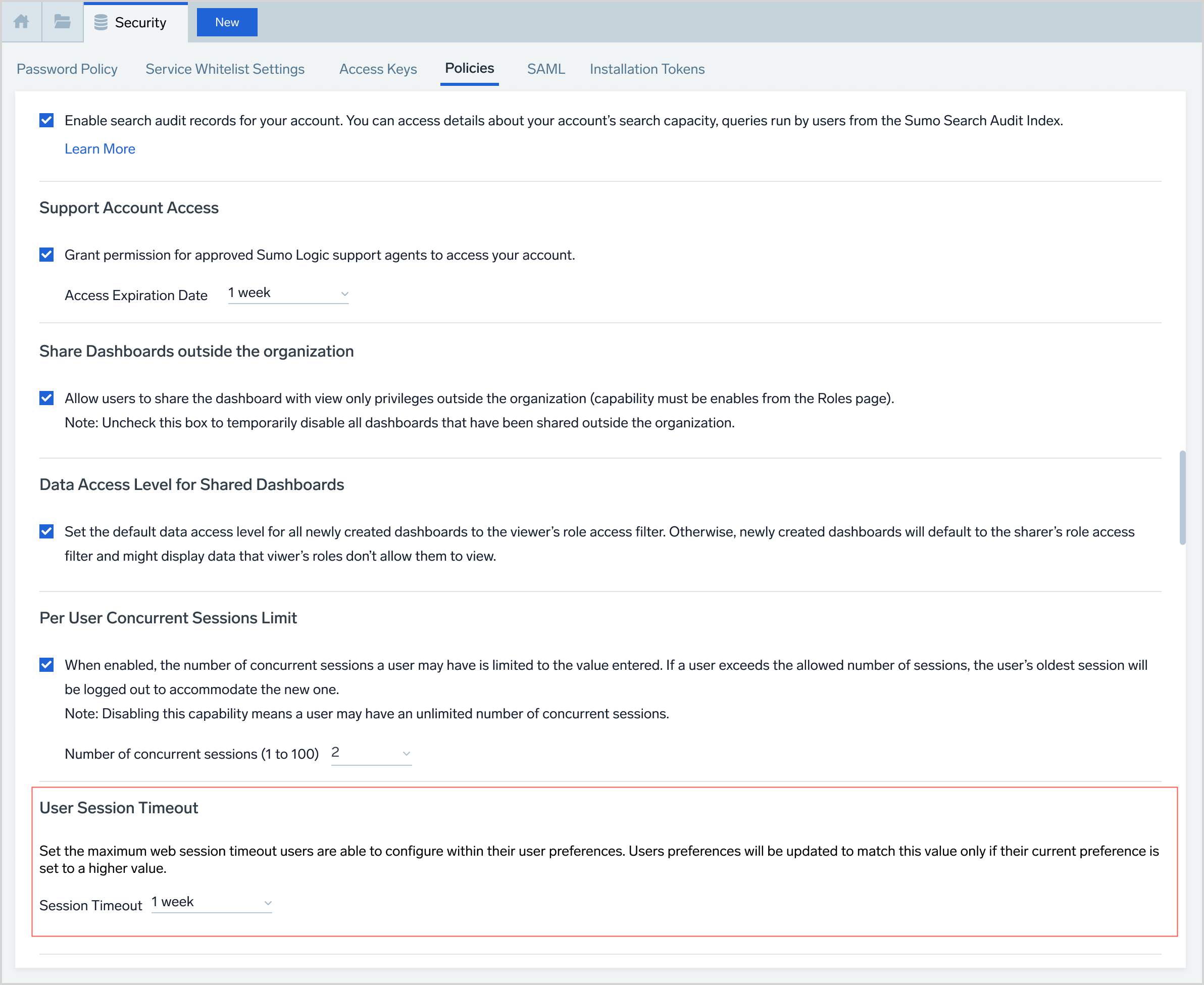Viewport: 1204px width, 985px height.
Task: Disable the concurrent sessions limit checkbox
Action: point(46,665)
